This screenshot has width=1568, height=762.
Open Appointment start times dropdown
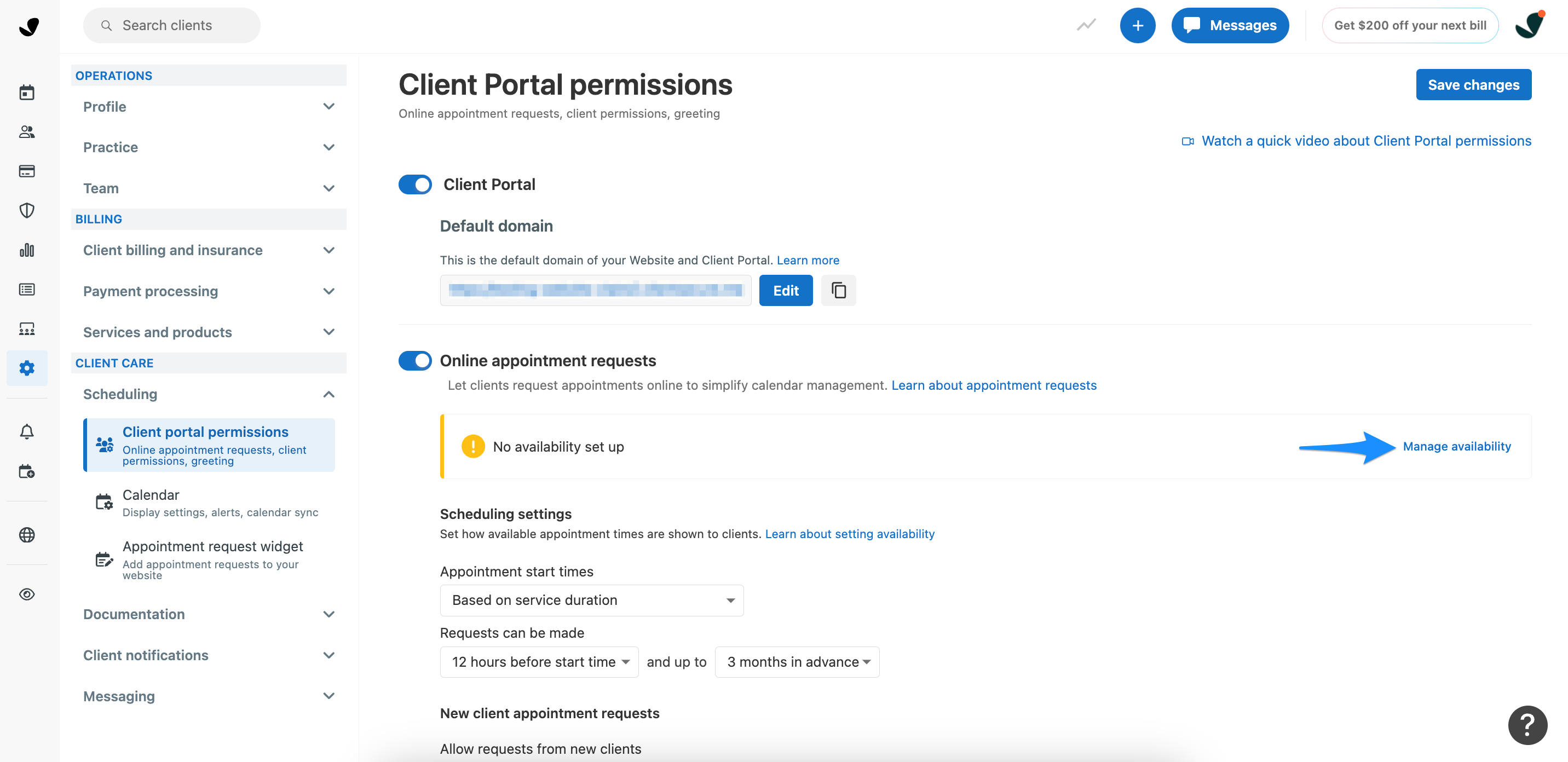coord(592,600)
